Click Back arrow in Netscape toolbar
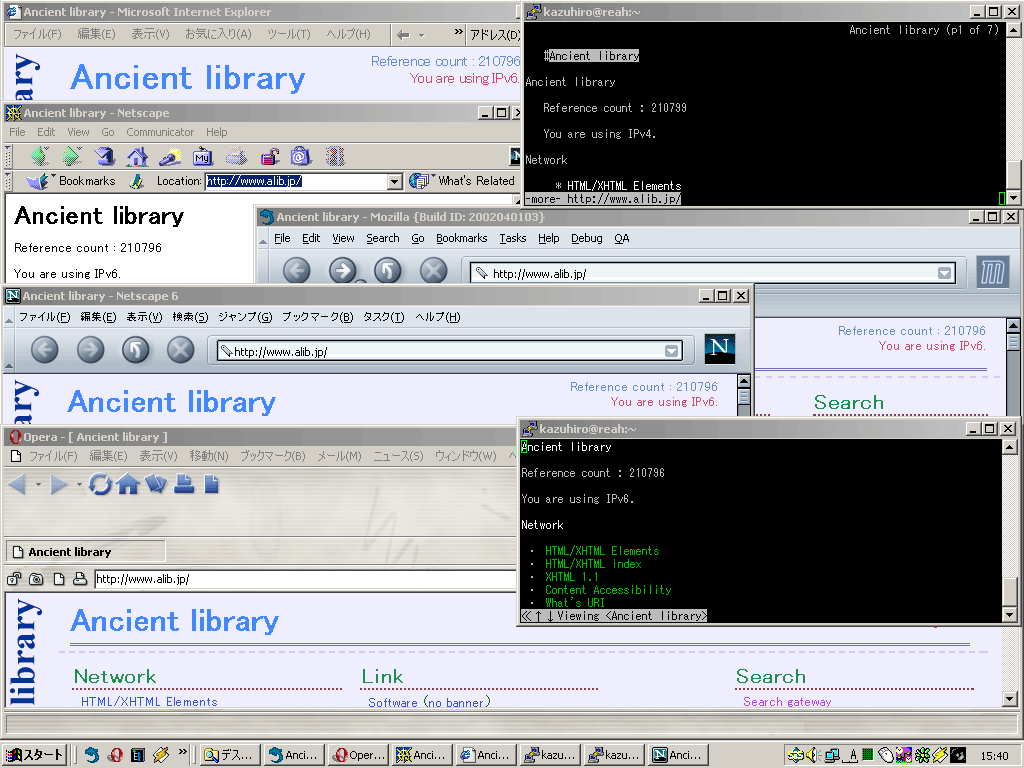The image size is (1024, 768). pyautogui.click(x=40, y=156)
